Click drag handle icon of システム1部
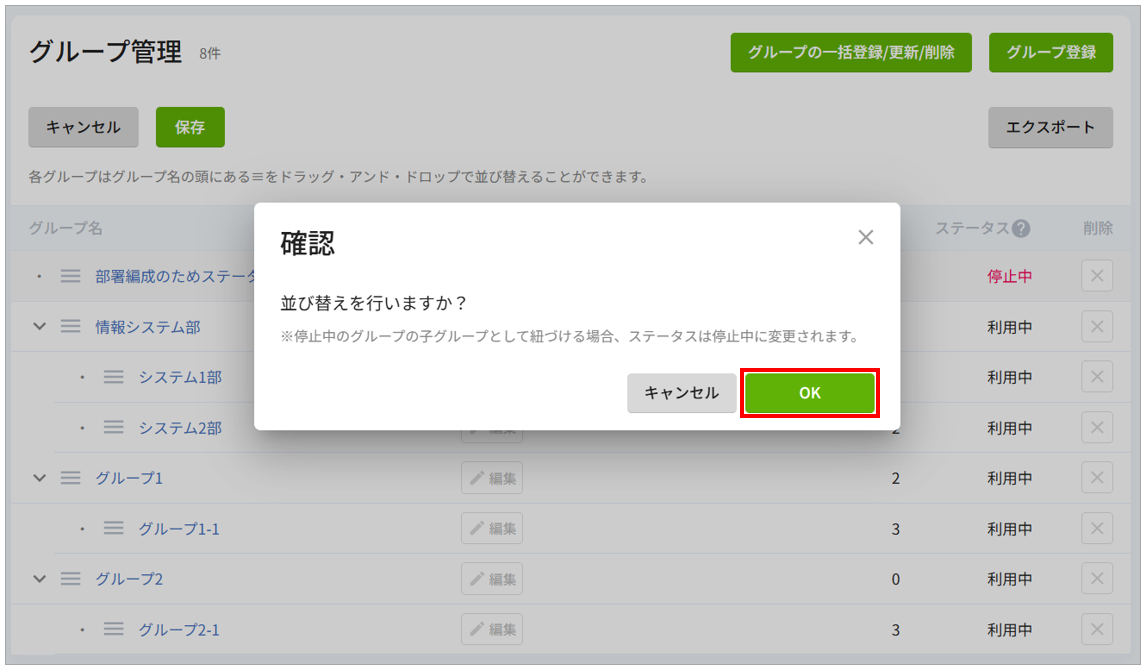The width and height of the screenshot is (1146, 668). click(113, 377)
